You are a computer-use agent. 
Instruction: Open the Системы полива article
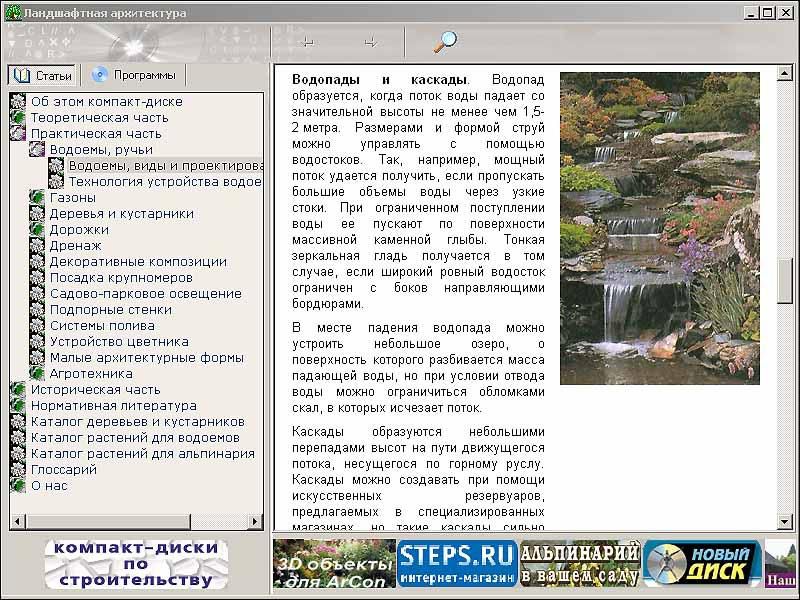click(x=102, y=326)
